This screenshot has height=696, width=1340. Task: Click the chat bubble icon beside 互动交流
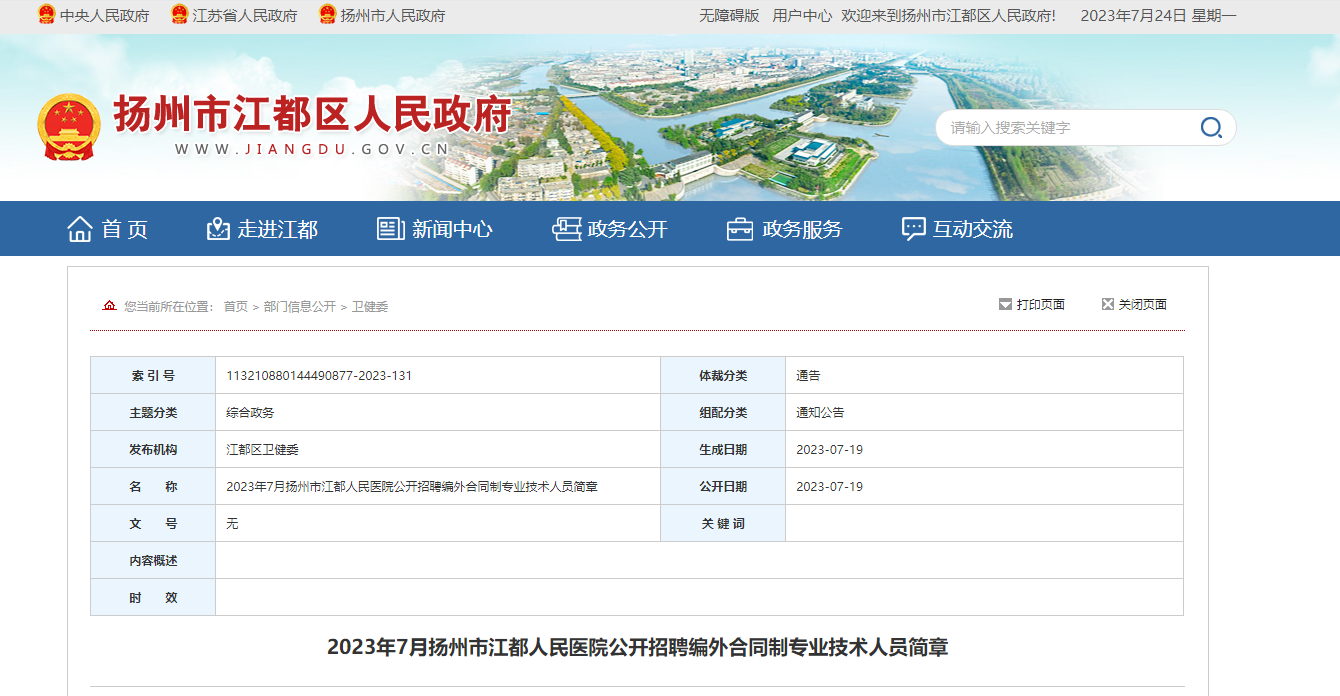(913, 229)
